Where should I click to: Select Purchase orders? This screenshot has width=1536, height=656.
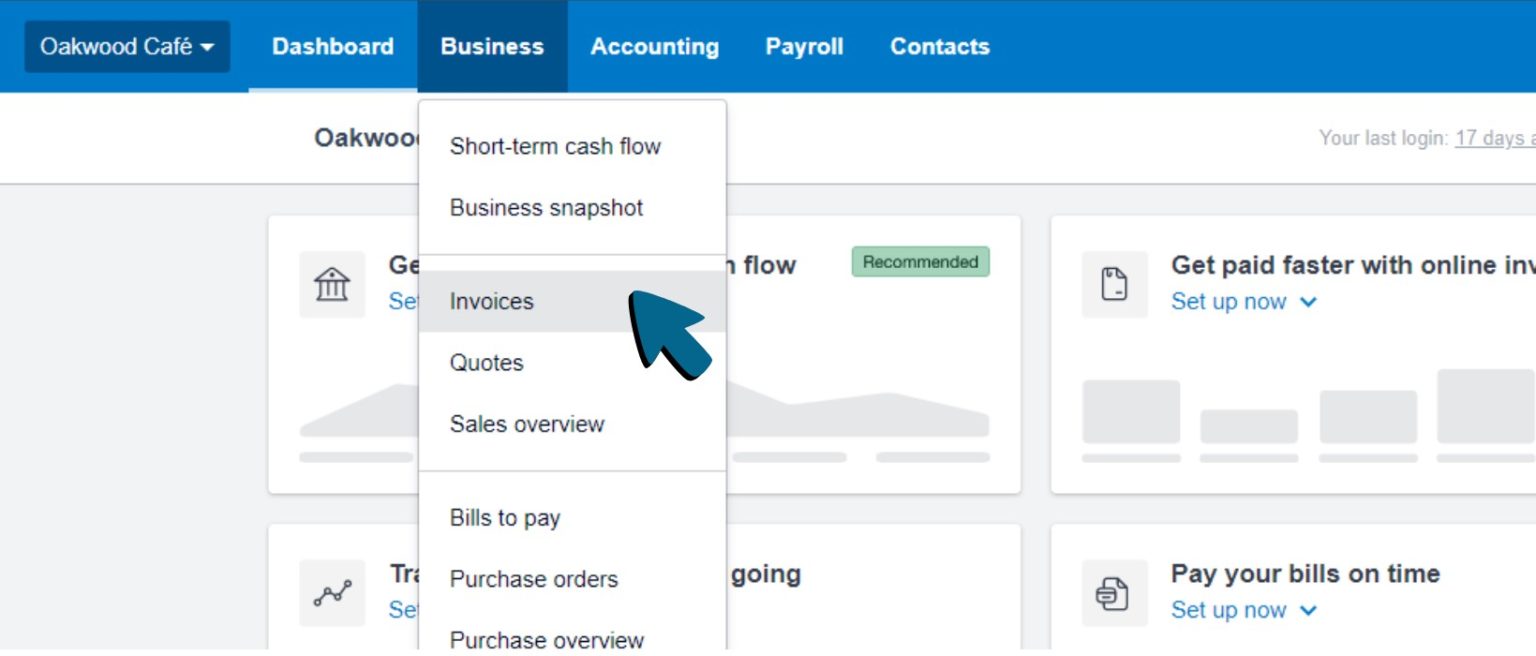tap(534, 579)
